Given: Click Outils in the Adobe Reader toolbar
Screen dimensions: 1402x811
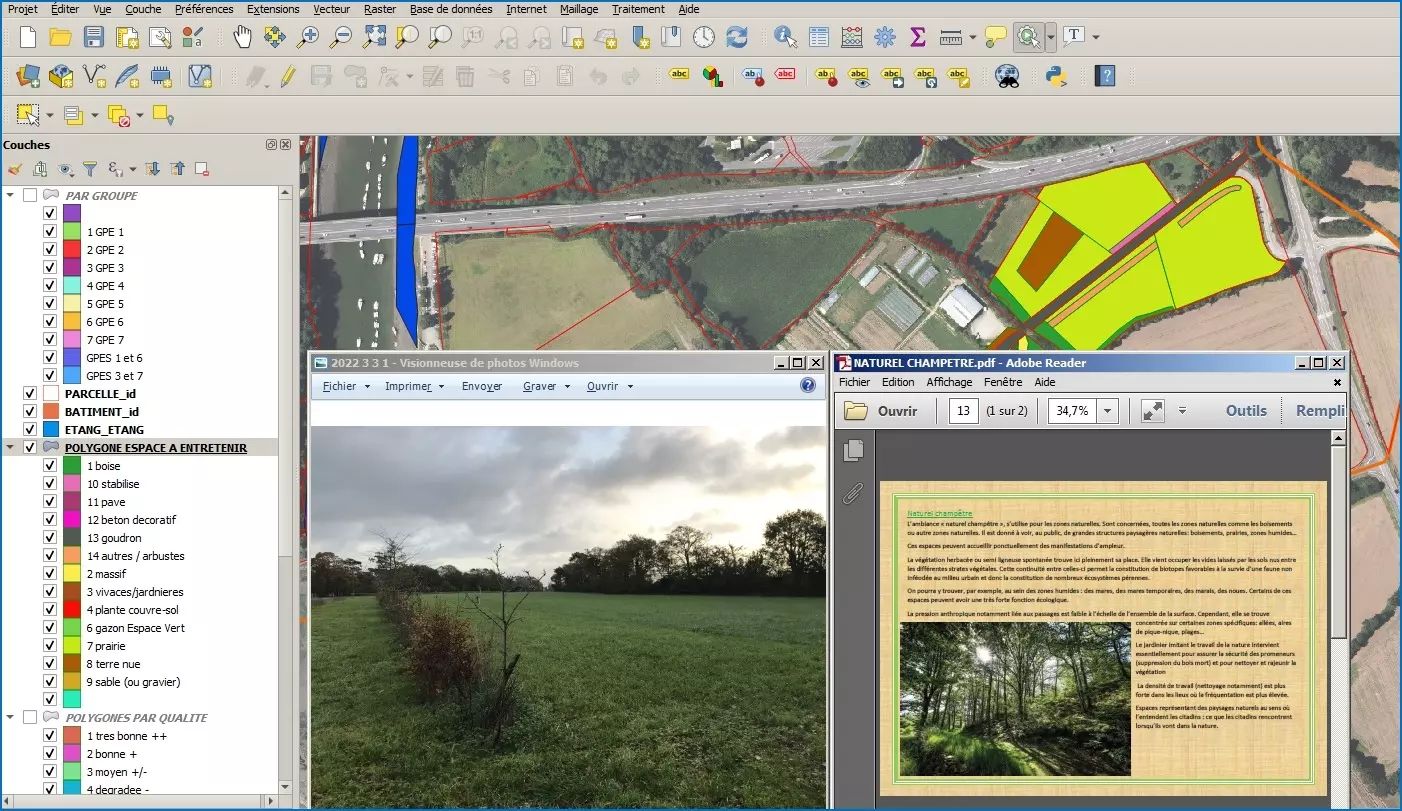Looking at the screenshot, I should coord(1246,411).
